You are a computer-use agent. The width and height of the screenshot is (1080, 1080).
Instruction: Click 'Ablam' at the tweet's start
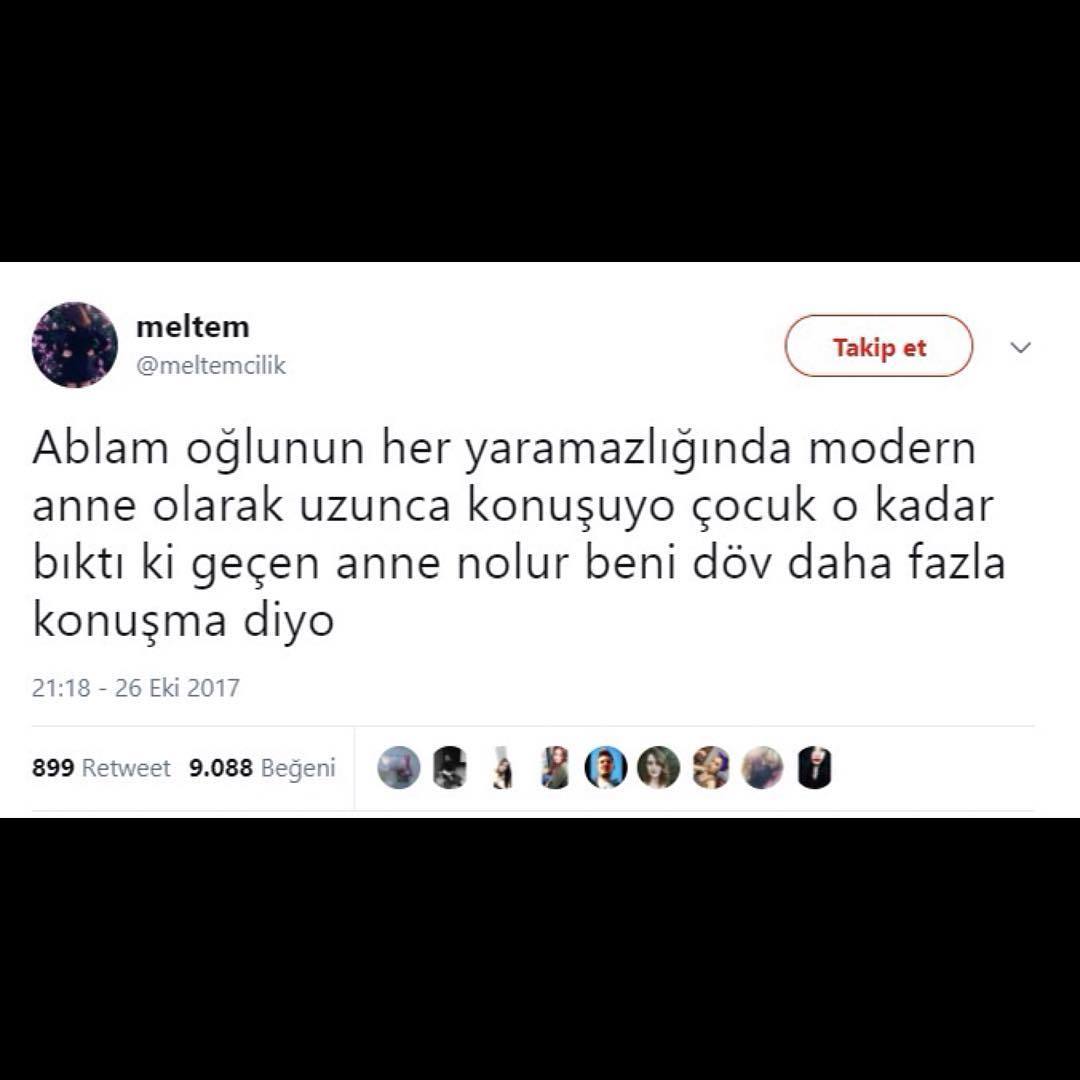point(101,448)
